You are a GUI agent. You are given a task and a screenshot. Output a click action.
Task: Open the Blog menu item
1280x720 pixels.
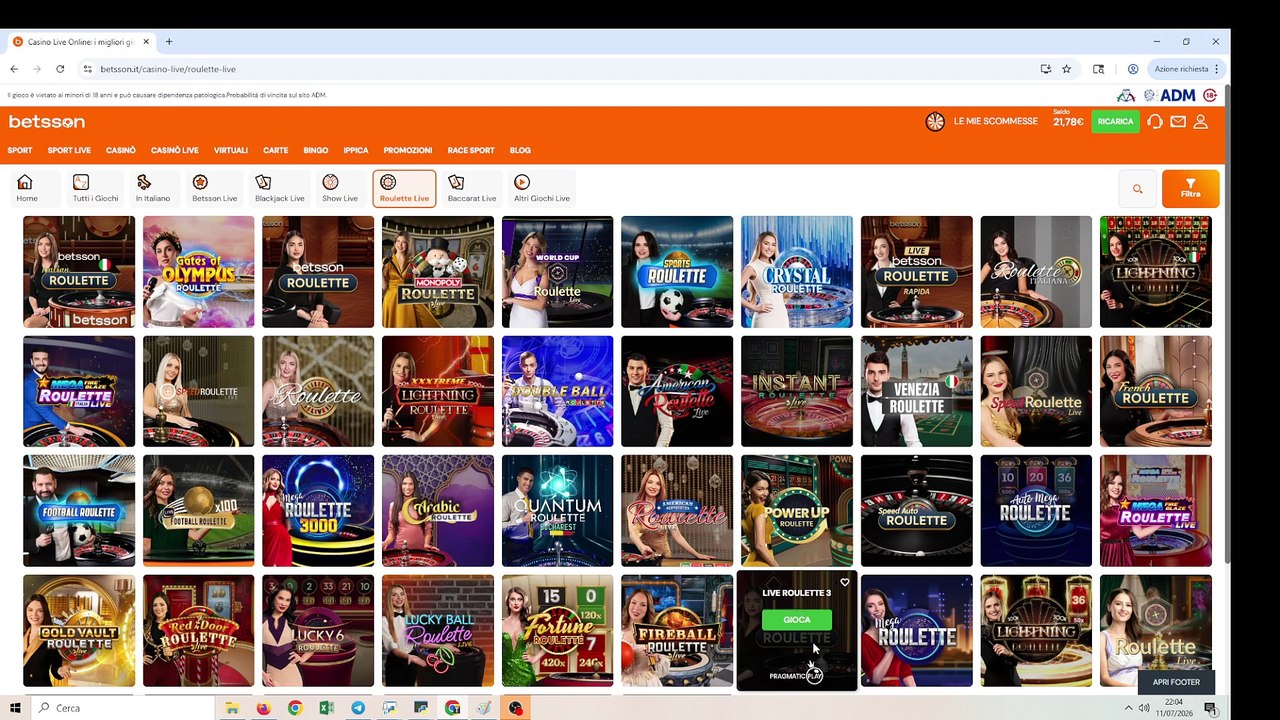[x=520, y=150]
